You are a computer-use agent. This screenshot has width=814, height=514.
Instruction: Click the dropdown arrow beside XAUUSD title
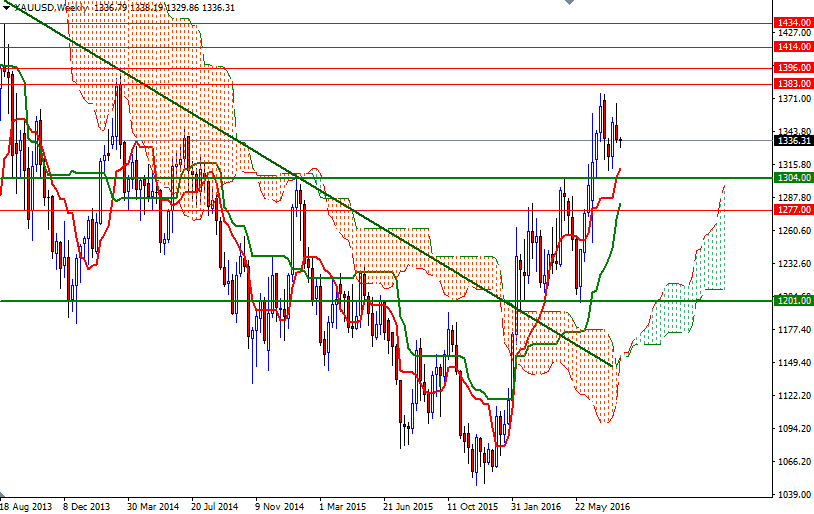point(6,7)
